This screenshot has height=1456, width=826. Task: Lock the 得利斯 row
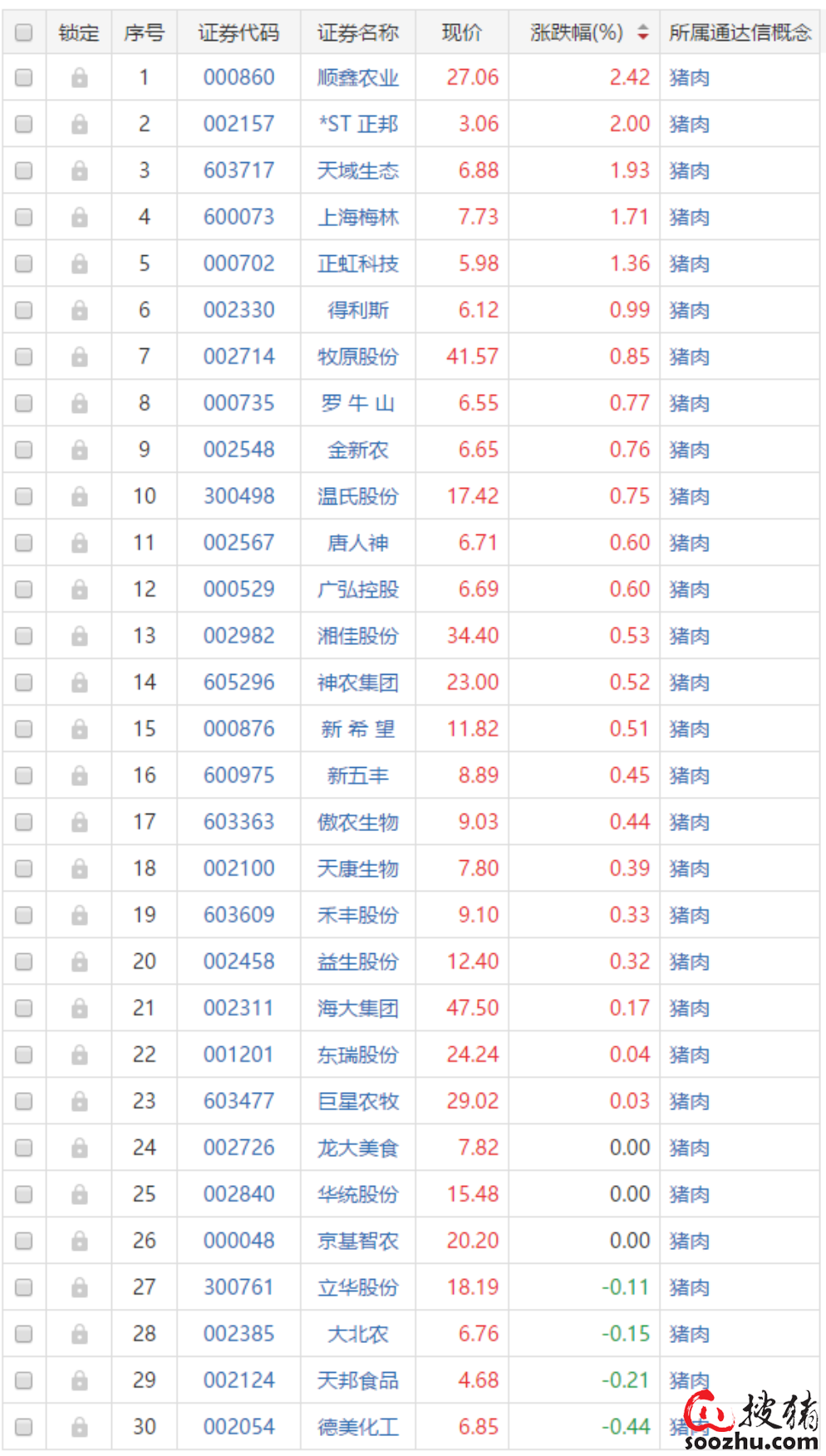79,311
